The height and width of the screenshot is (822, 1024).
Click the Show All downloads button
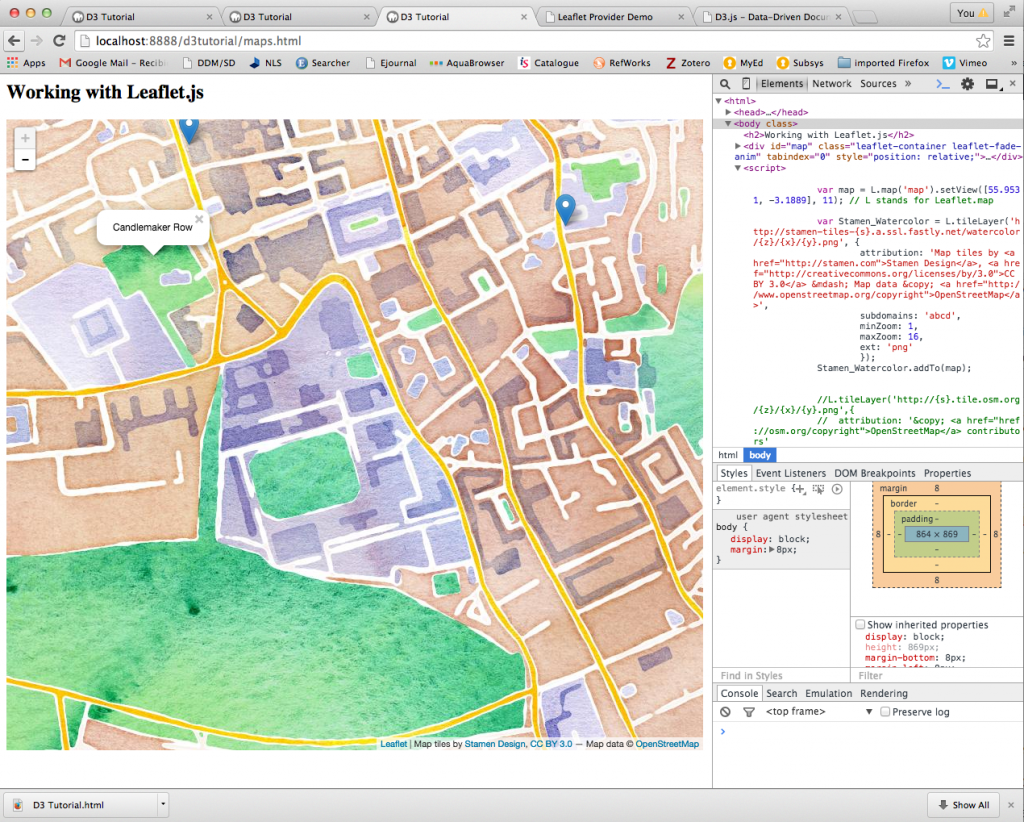tap(963, 804)
